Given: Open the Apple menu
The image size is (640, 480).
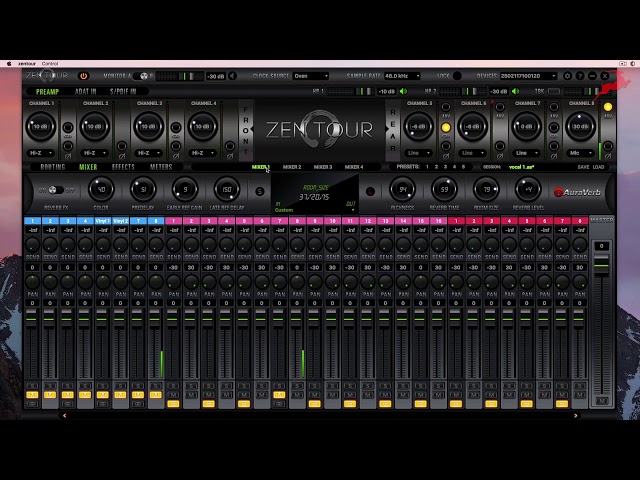Looking at the screenshot, I should pos(9,64).
